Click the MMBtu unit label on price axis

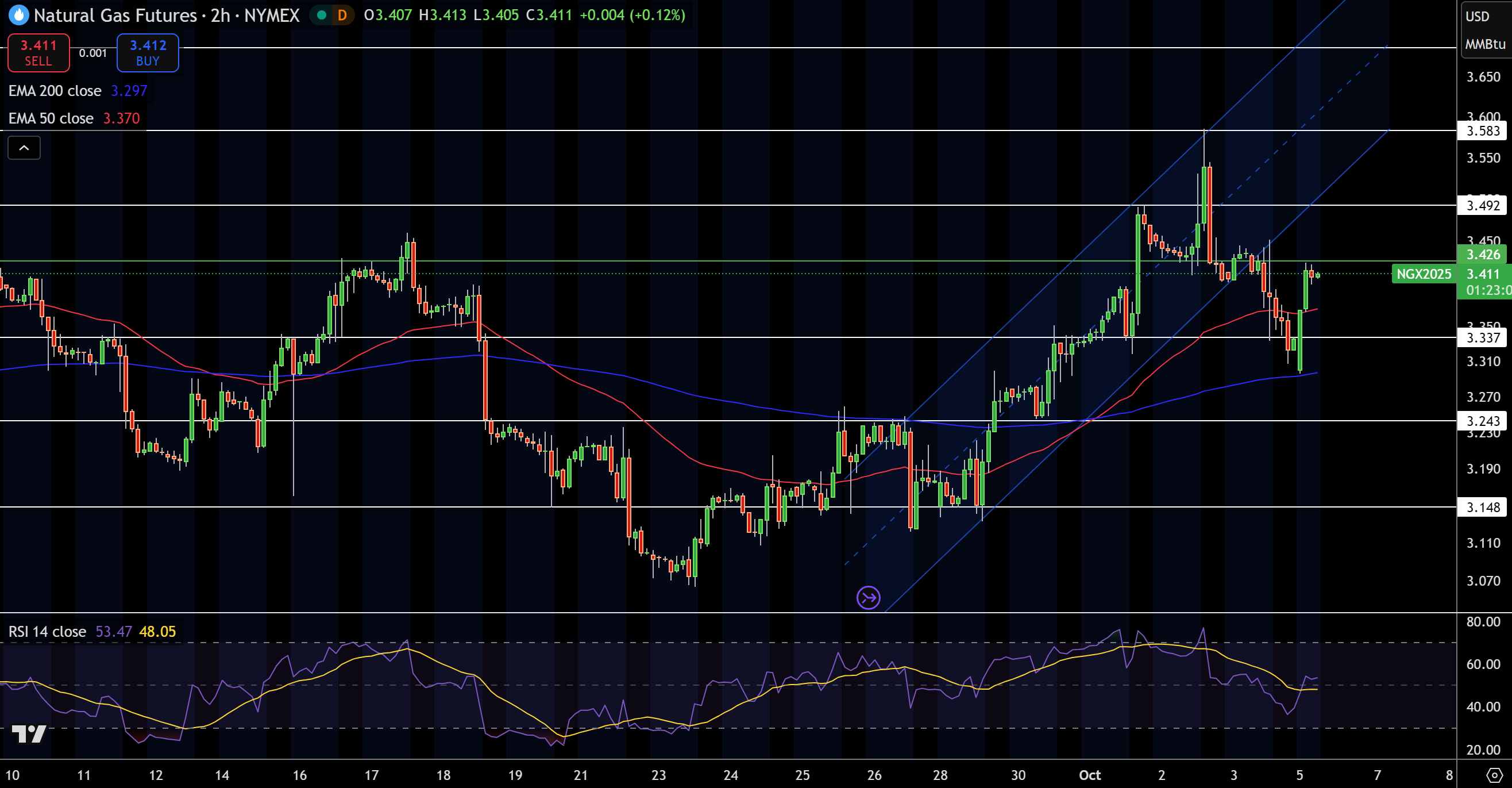(x=1485, y=44)
